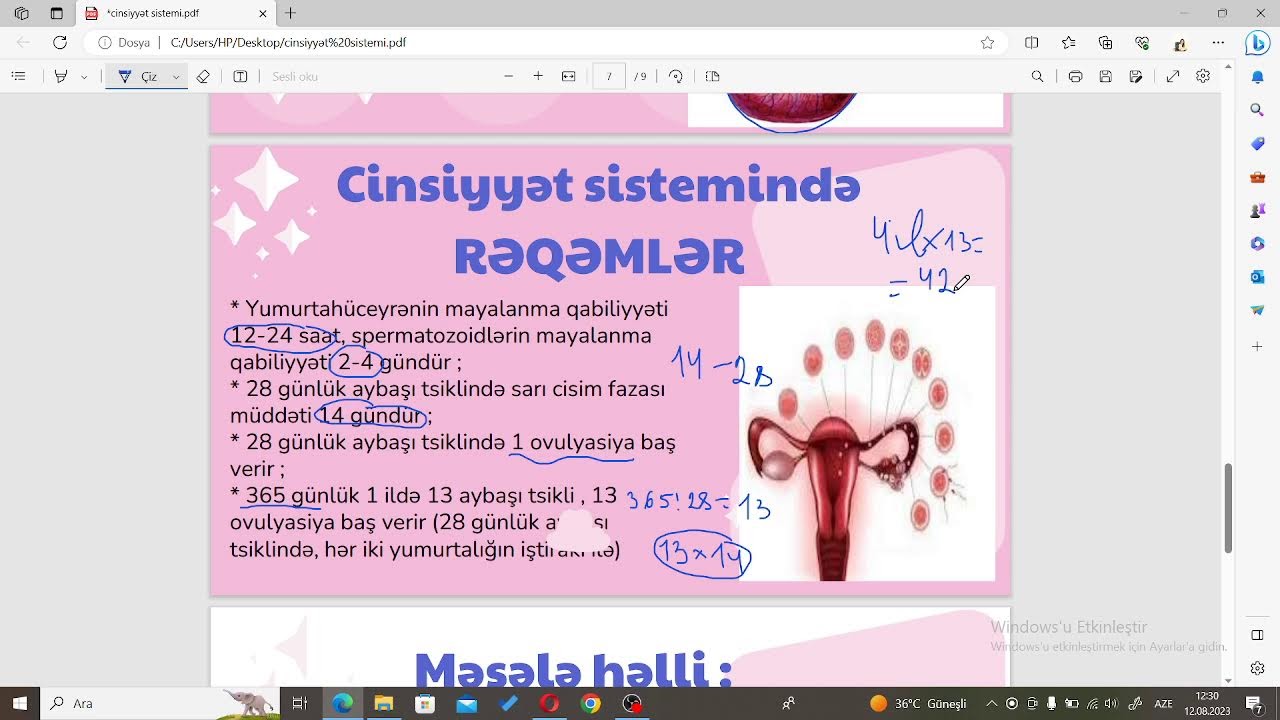Toggle fit to width view

pos(568,76)
